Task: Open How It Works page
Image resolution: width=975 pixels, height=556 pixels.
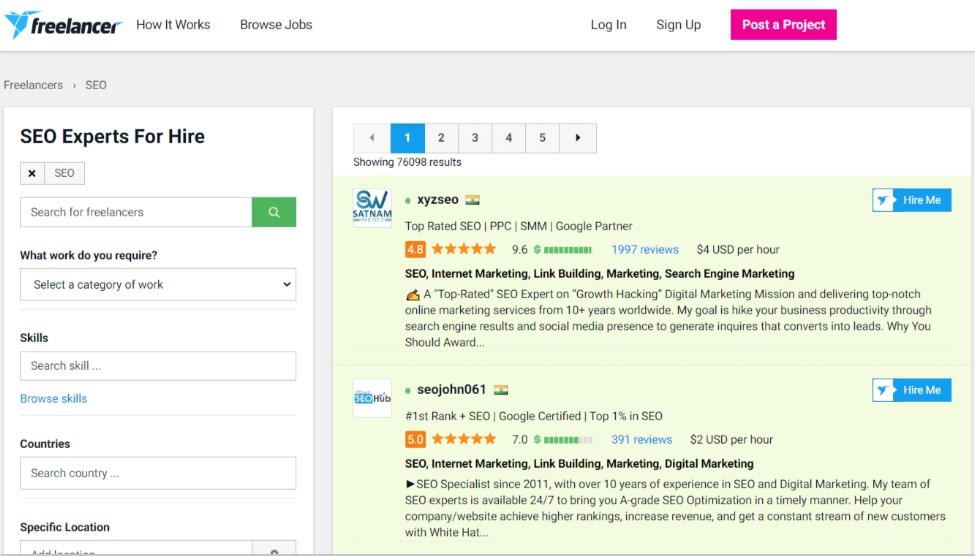Action: coord(173,25)
